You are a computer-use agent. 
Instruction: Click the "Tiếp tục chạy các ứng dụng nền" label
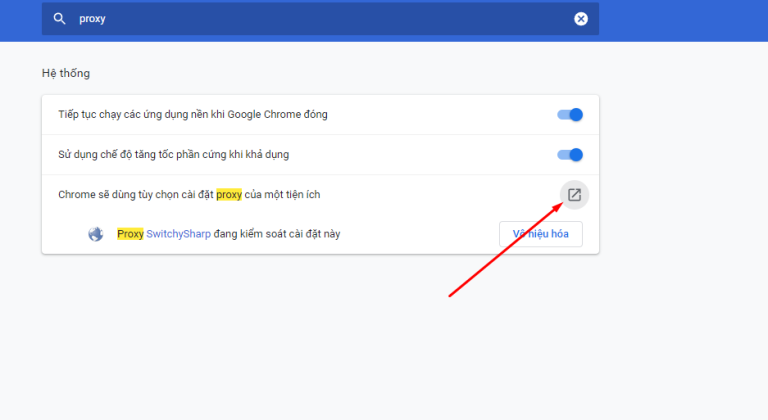coord(192,114)
